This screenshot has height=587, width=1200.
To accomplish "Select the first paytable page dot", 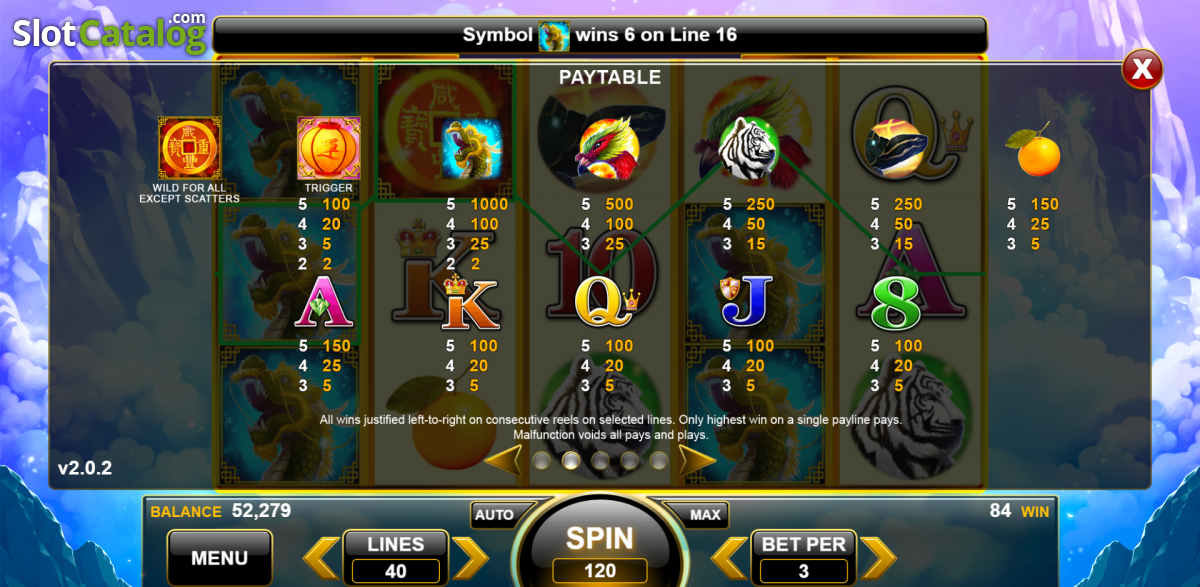I will point(542,461).
